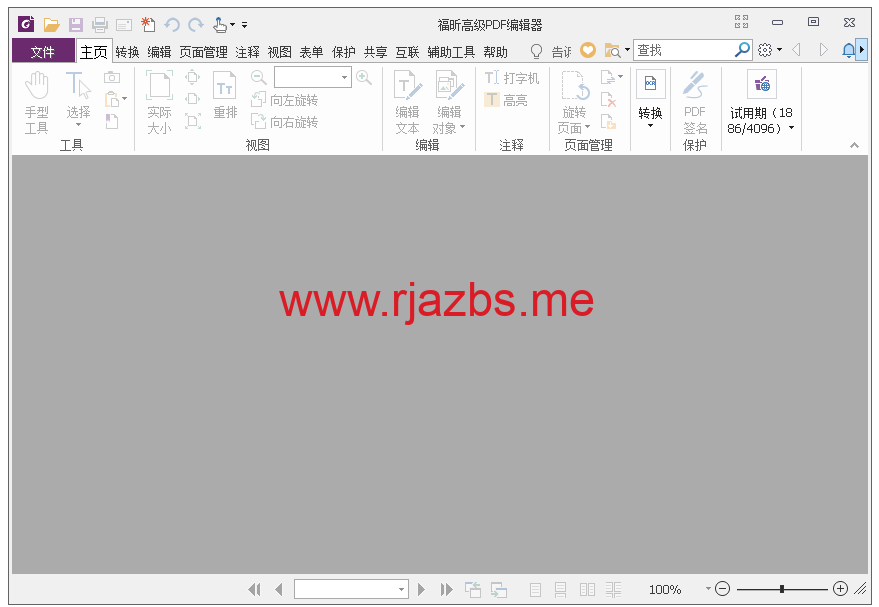This screenshot has width=879, height=607.
Task: Click the Save icon in quick access toolbar
Action: (x=76, y=25)
